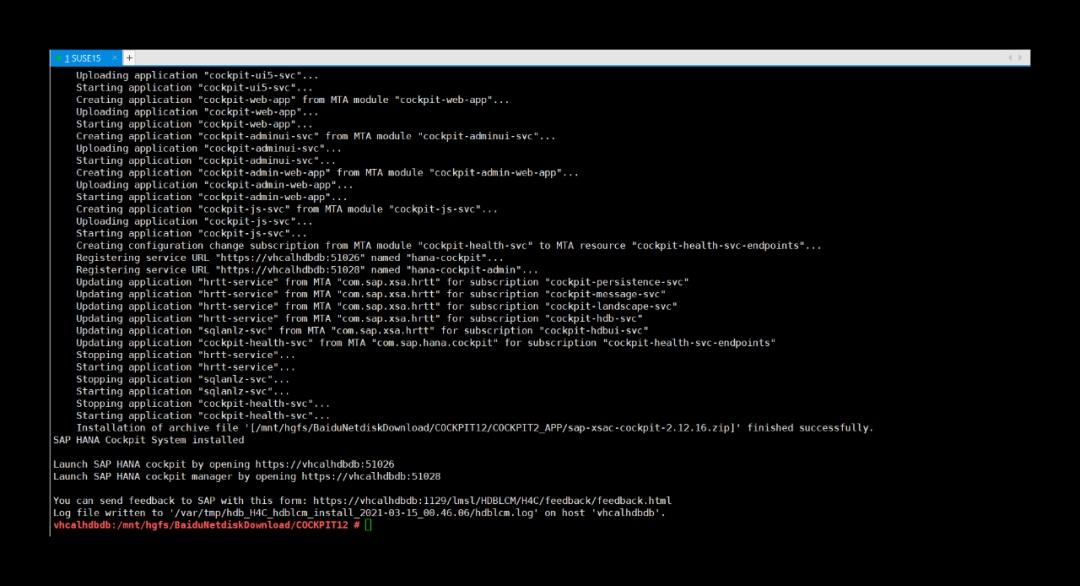Click the line Starting application "cockpit-adminui-svc"
The image size is (1080, 586).
pyautogui.click(x=206, y=160)
